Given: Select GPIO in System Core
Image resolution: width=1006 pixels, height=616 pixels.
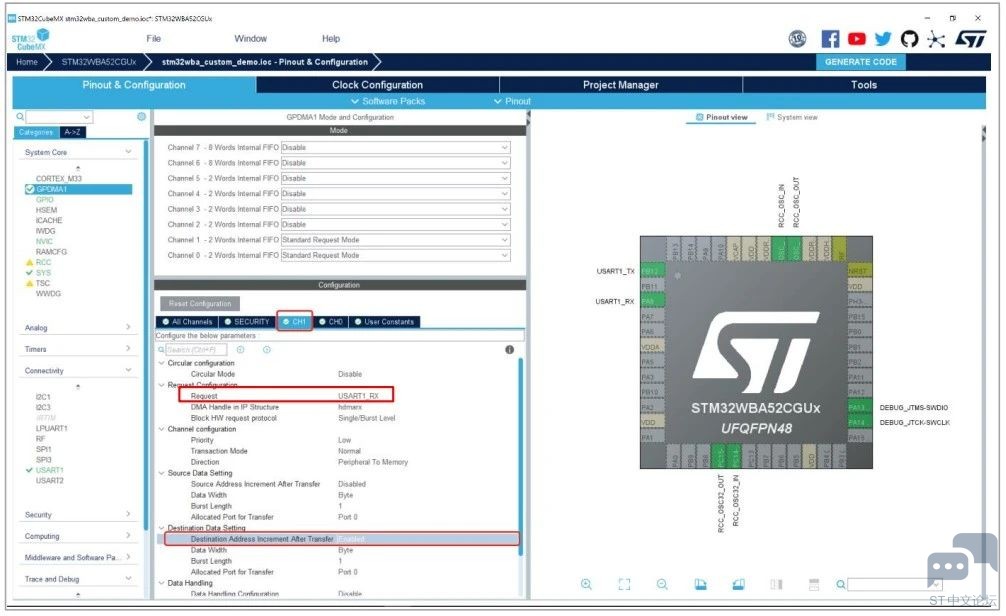Looking at the screenshot, I should tap(45, 200).
